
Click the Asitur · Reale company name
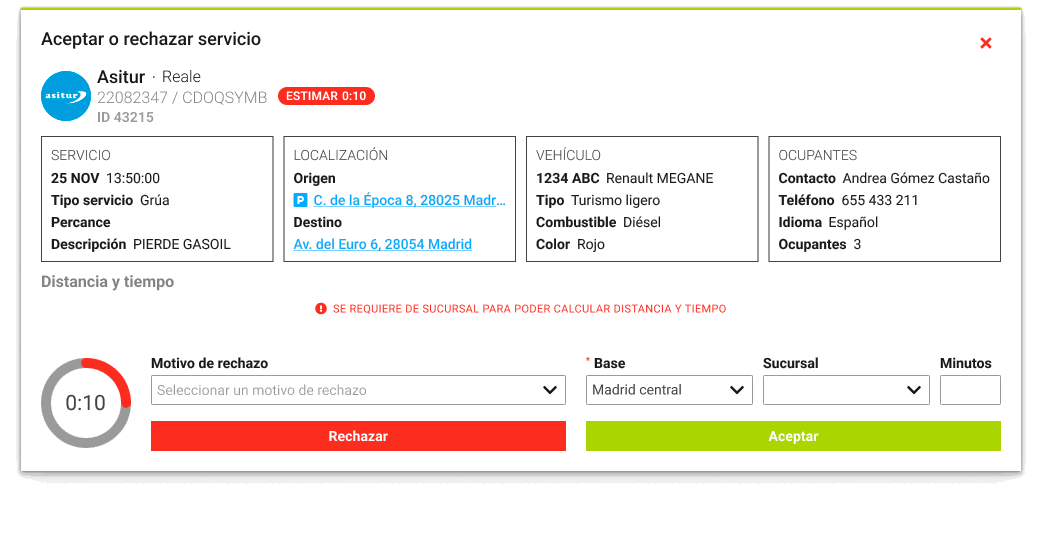tap(149, 76)
